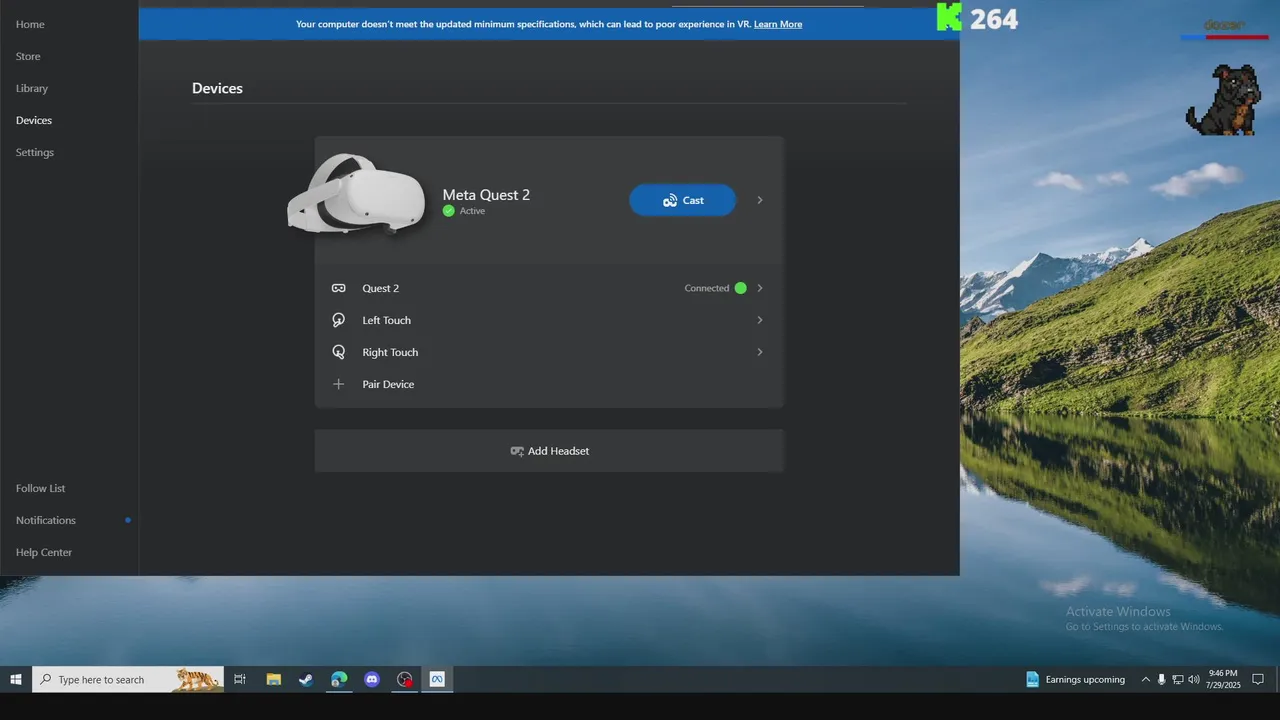
Task: Click the Cast button
Action: (683, 200)
